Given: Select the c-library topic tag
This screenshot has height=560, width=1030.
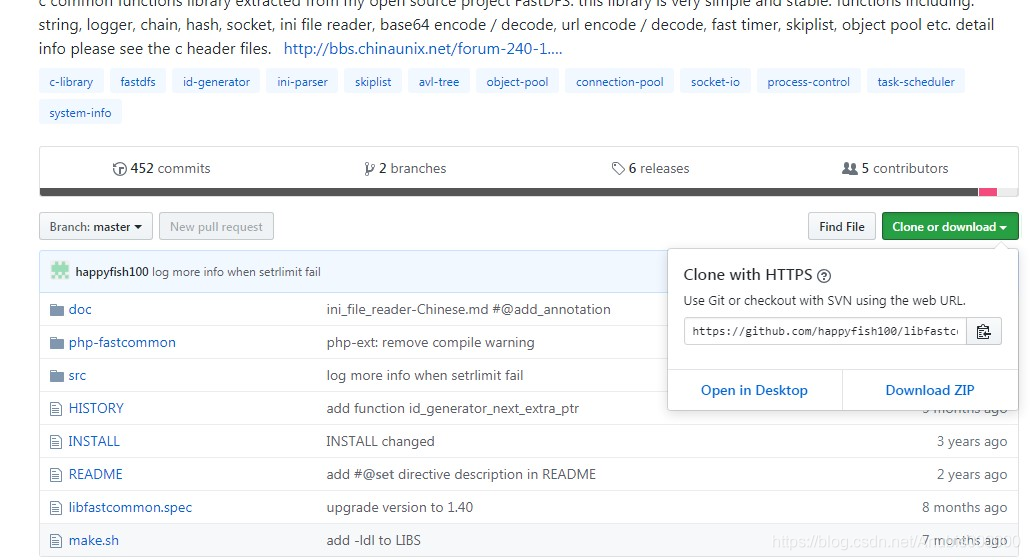Looking at the screenshot, I should 71,82.
